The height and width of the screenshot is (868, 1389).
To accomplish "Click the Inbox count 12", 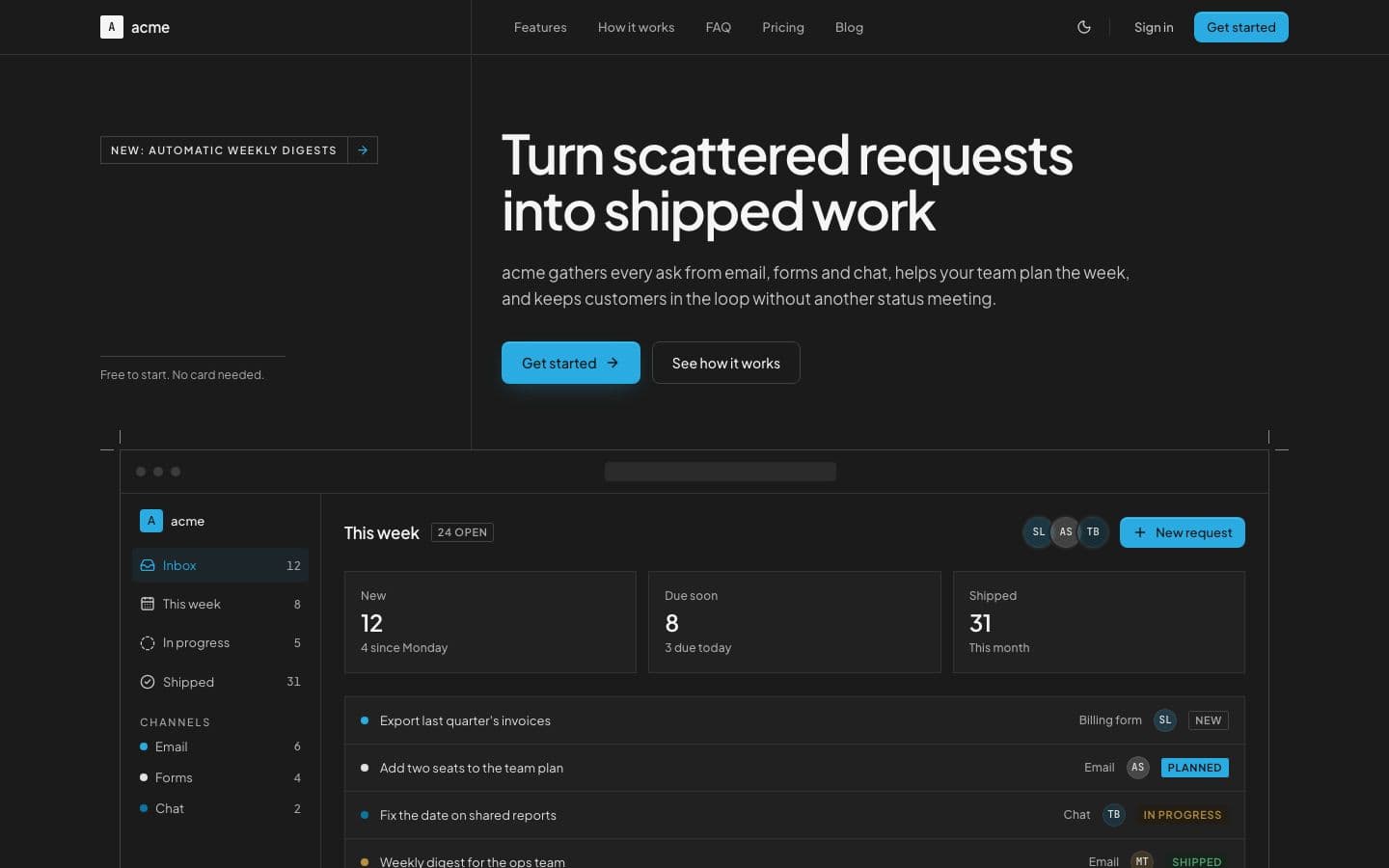I will click(x=293, y=565).
